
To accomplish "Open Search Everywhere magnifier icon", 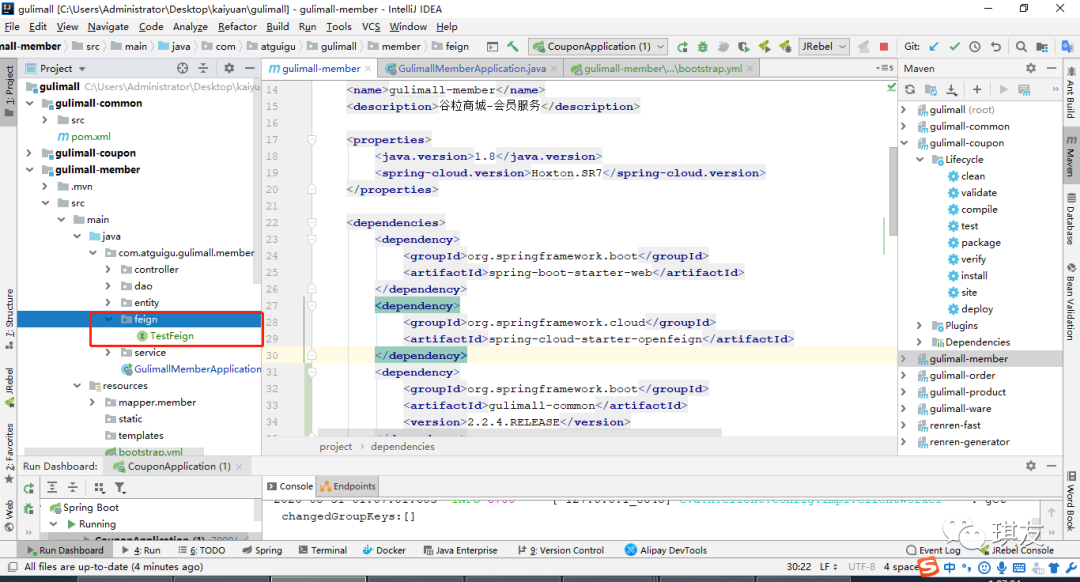I will click(x=1021, y=46).
